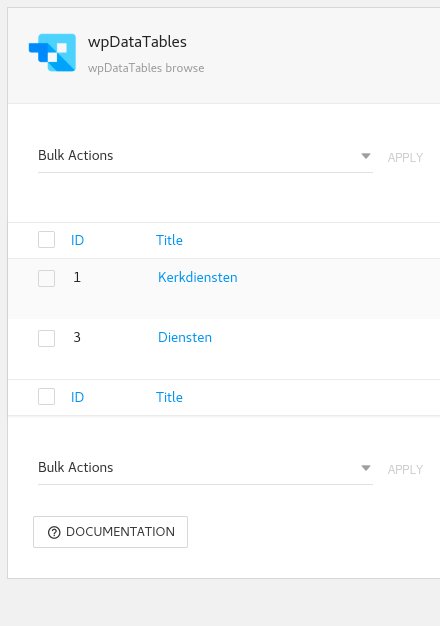This screenshot has height=626, width=440.
Task: Click the footer Title column label
Action: point(169,397)
